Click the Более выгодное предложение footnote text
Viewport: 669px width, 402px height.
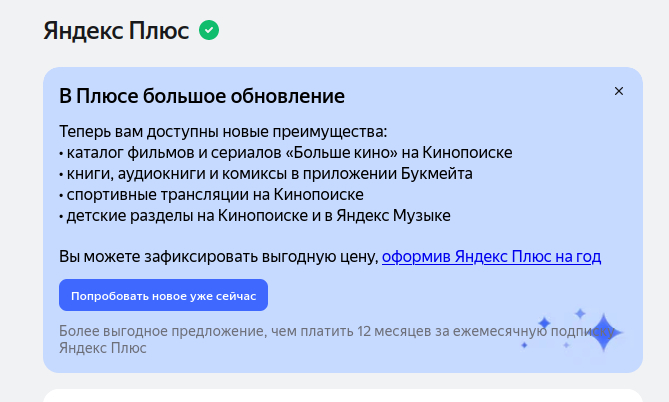(337, 339)
